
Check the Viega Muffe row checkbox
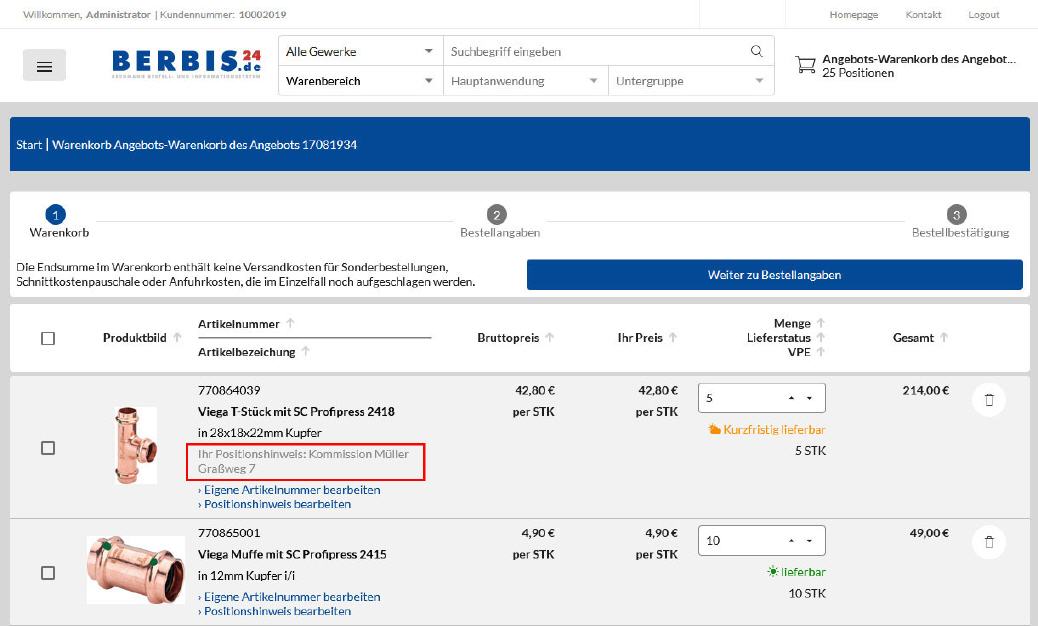48,572
